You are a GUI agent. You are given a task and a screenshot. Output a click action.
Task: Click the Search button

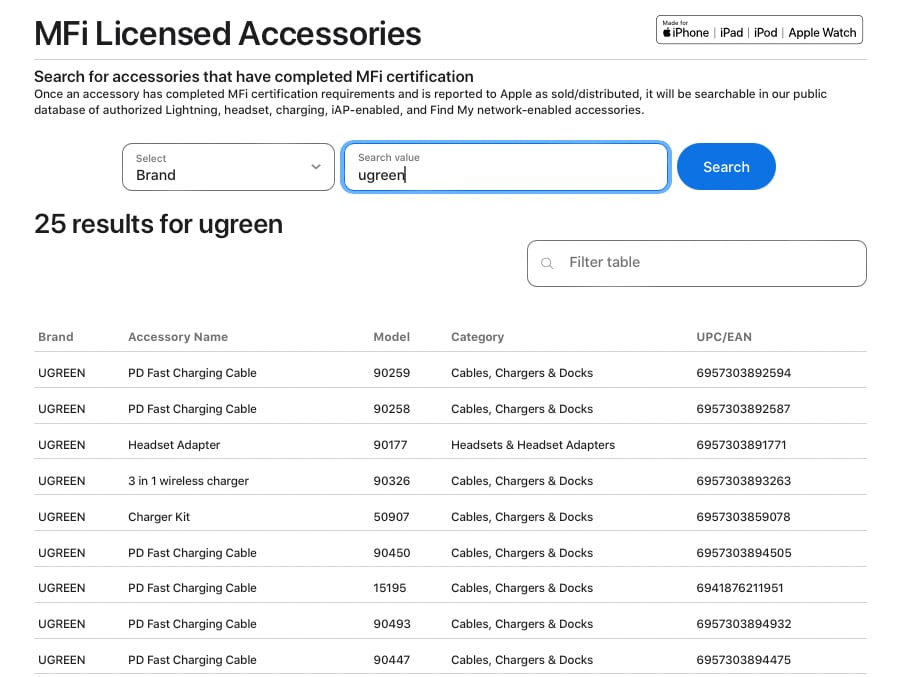(726, 167)
